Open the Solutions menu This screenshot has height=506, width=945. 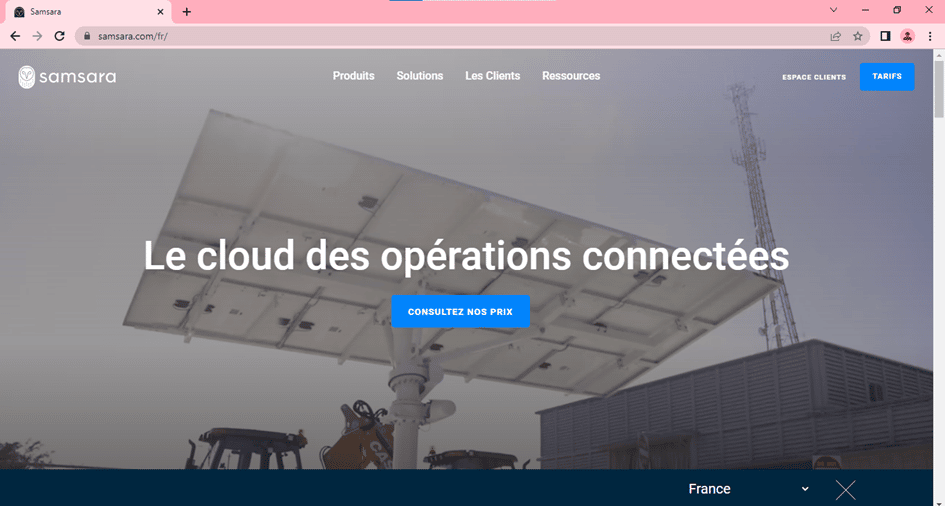click(x=419, y=76)
